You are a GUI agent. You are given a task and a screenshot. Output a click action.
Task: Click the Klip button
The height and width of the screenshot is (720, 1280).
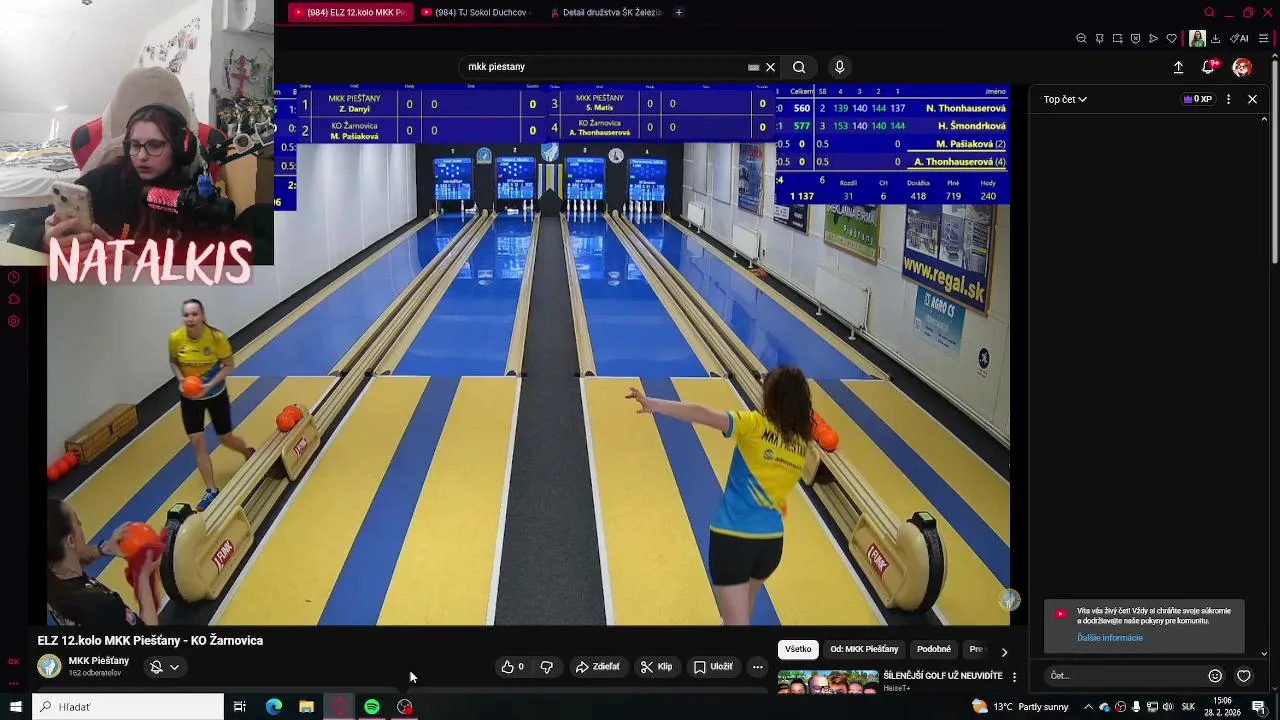[x=656, y=667]
